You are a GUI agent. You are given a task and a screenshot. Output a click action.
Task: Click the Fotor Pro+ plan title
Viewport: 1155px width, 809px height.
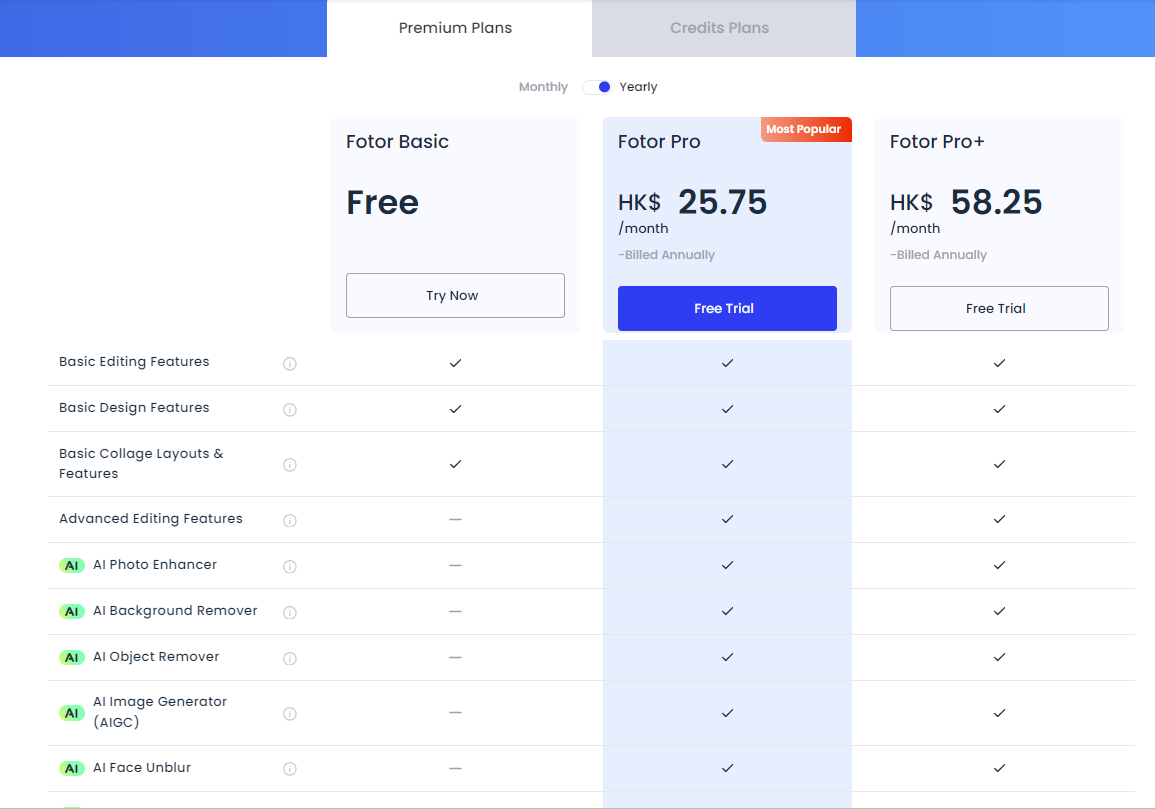[937, 141]
